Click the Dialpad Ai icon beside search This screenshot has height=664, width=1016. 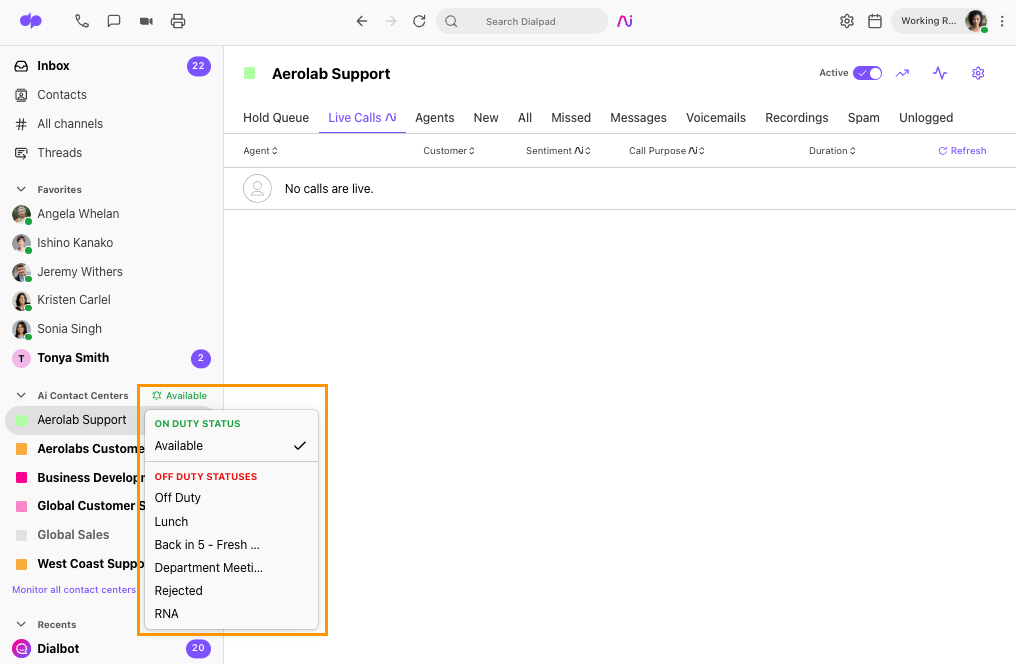pos(625,21)
